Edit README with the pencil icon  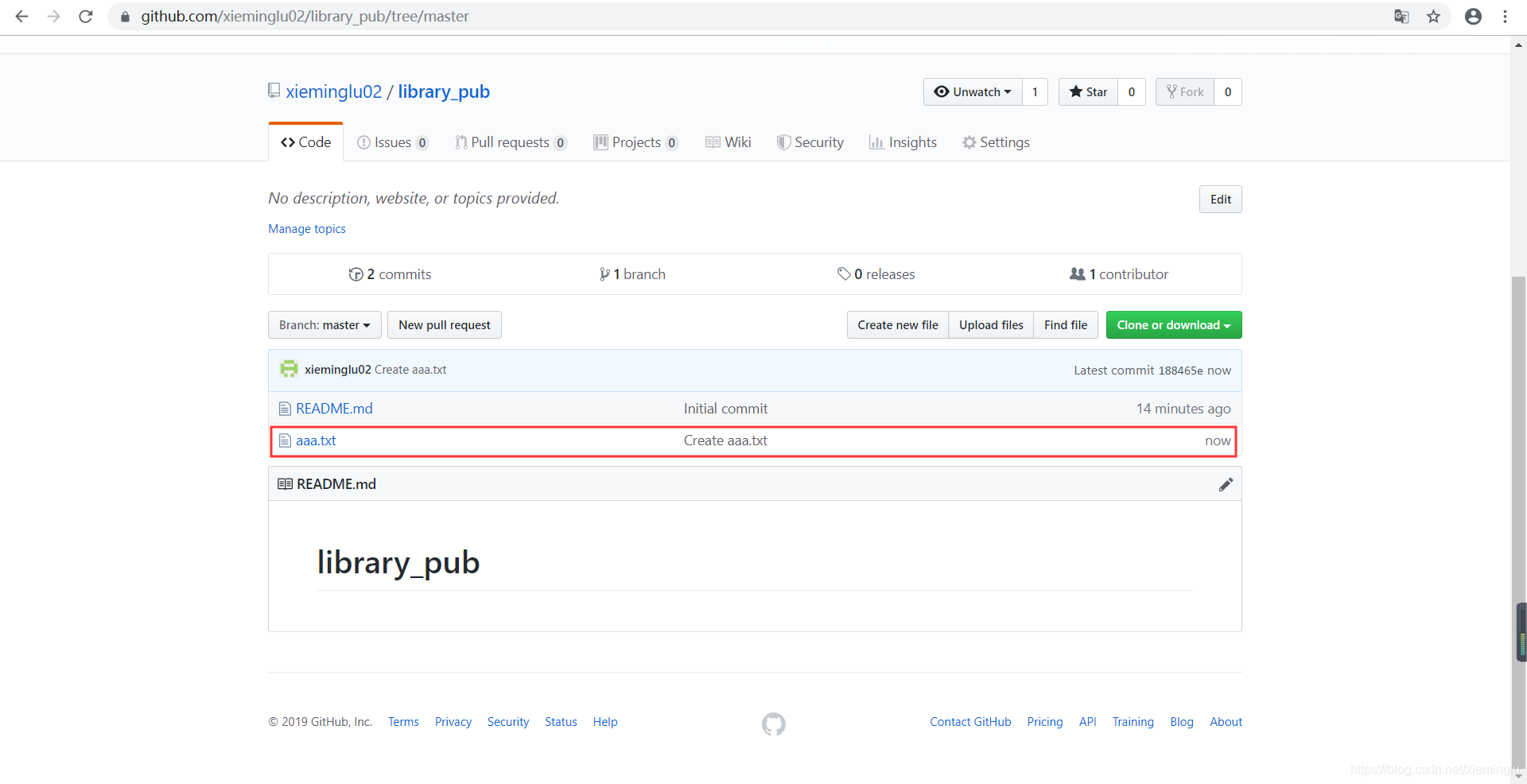tap(1226, 484)
